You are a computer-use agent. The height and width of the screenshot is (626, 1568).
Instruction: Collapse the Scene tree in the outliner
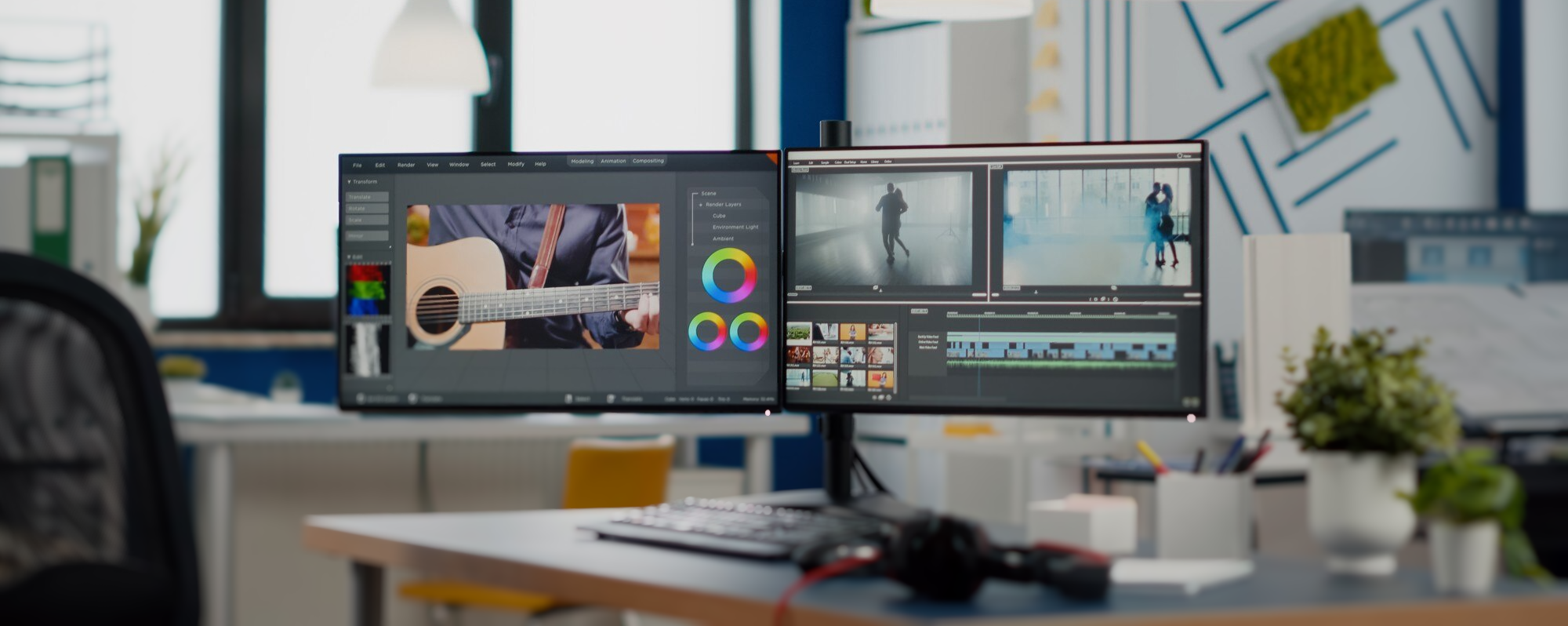click(x=695, y=193)
